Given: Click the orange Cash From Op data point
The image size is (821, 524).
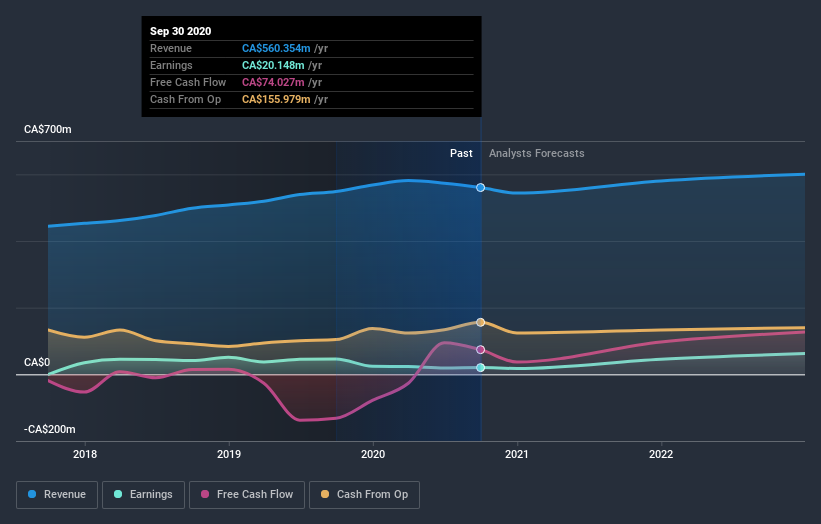Looking at the screenshot, I should [x=480, y=322].
